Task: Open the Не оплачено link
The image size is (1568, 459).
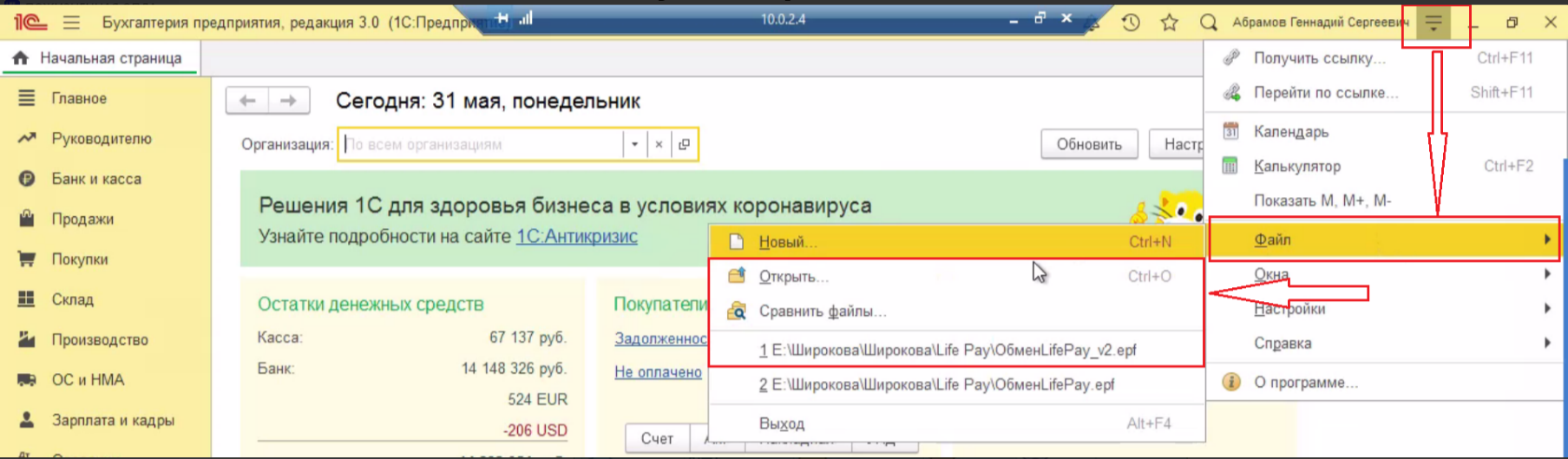Action: coord(658,372)
